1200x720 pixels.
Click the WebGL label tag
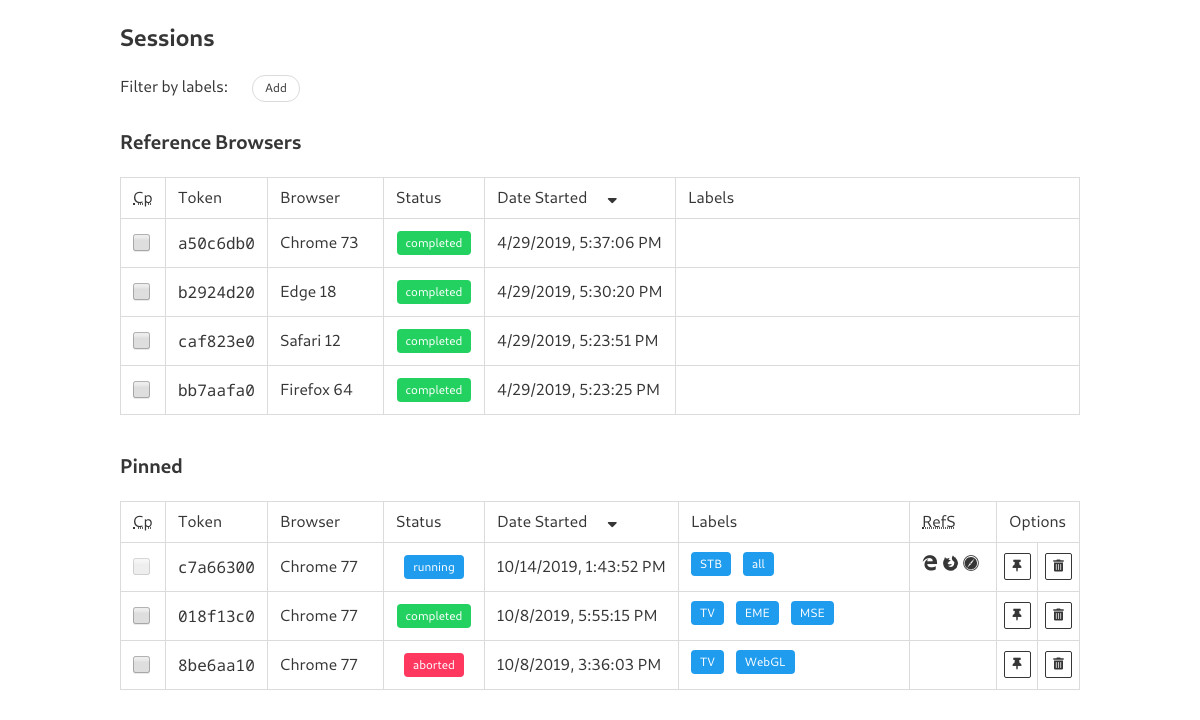[765, 662]
